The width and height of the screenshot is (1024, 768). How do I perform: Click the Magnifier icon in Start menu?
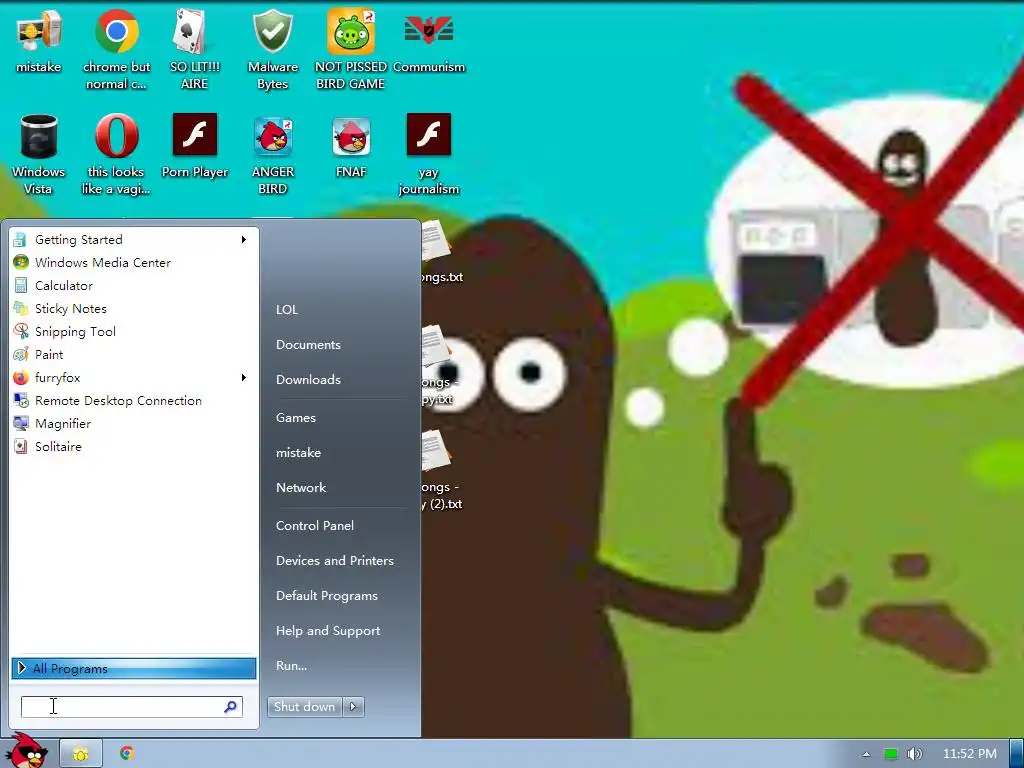(x=21, y=423)
